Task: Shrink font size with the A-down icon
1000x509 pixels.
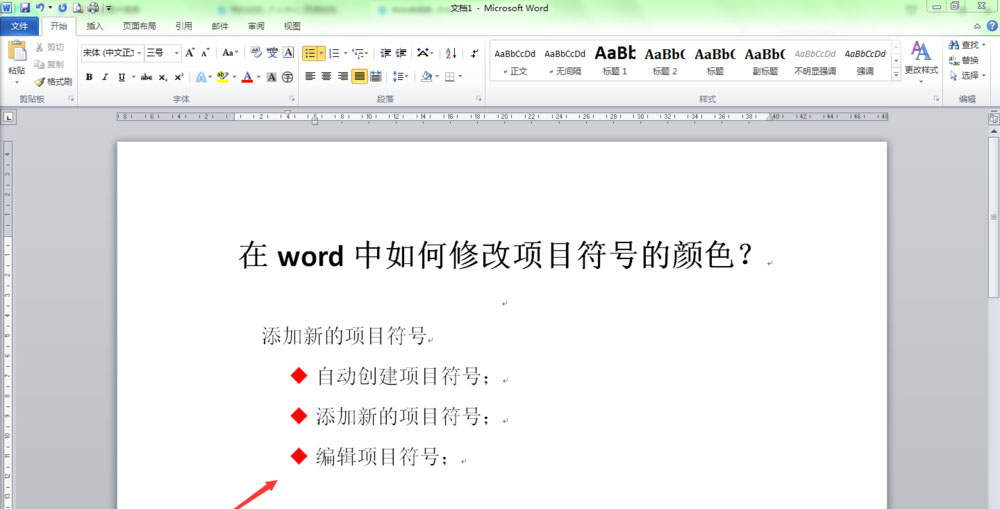Action: point(205,53)
